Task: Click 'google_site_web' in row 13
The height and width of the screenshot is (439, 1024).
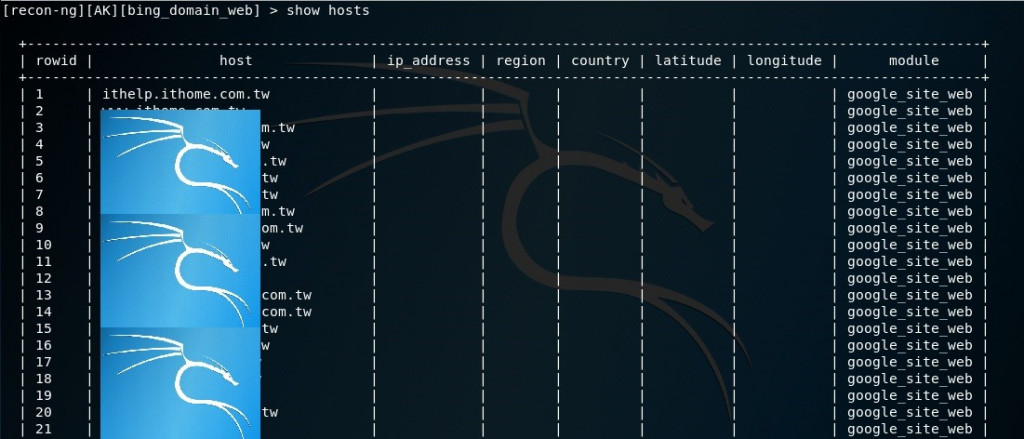Action: (x=910, y=295)
